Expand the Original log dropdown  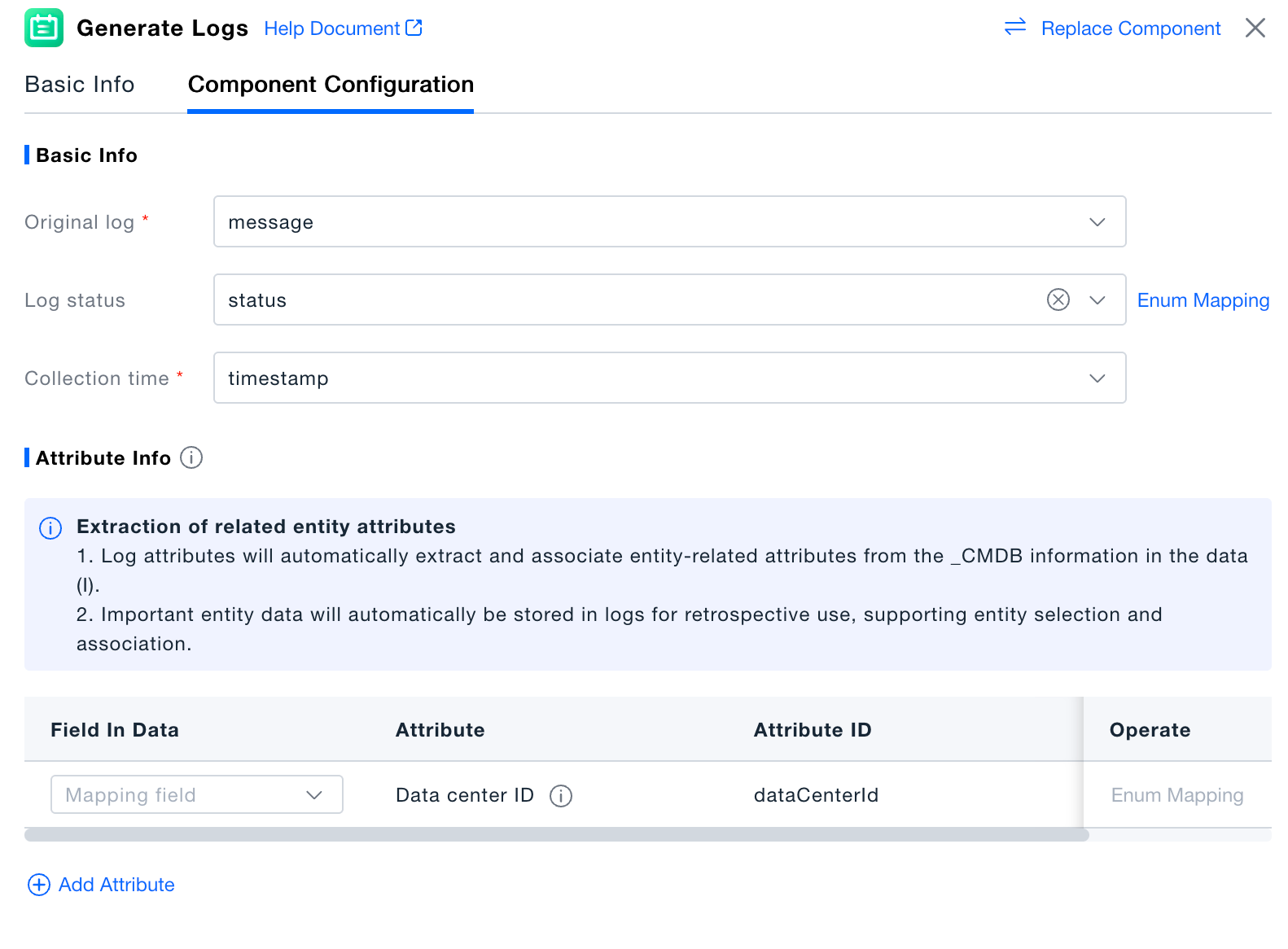pos(1097,222)
